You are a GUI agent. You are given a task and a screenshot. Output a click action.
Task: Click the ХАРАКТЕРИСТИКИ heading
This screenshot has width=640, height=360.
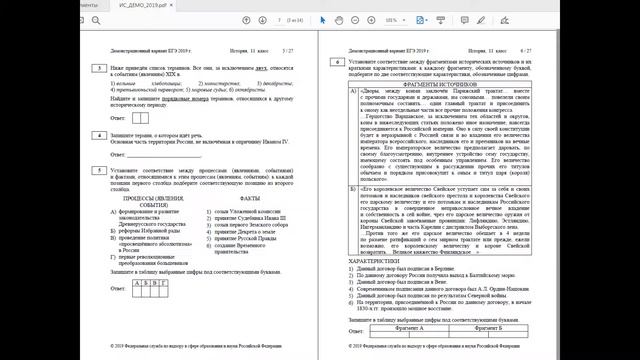[x=374, y=261]
